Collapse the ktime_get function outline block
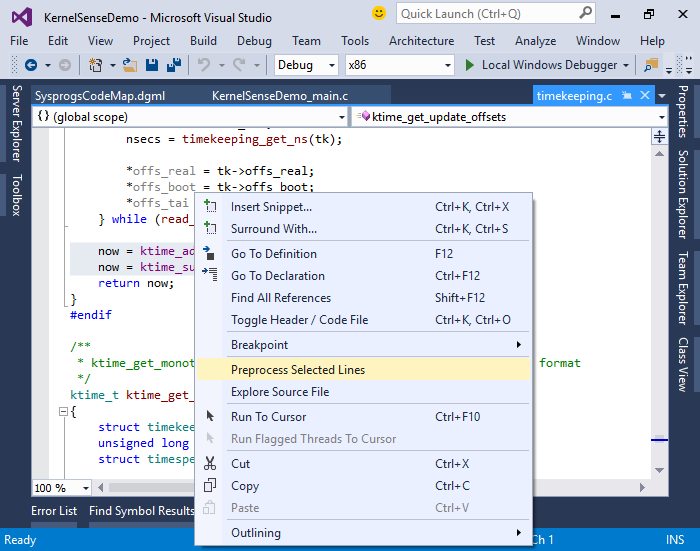This screenshot has width=700, height=551. click(63, 411)
